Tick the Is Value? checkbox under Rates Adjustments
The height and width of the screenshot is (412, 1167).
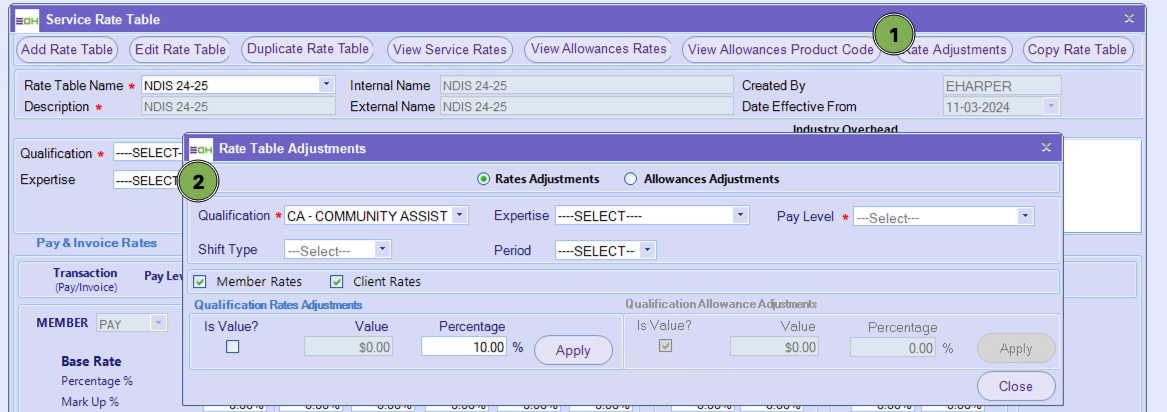coord(232,347)
